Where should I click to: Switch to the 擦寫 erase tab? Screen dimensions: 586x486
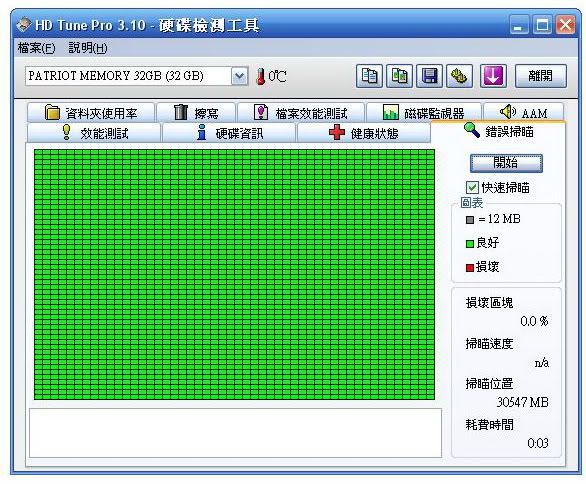point(196,112)
